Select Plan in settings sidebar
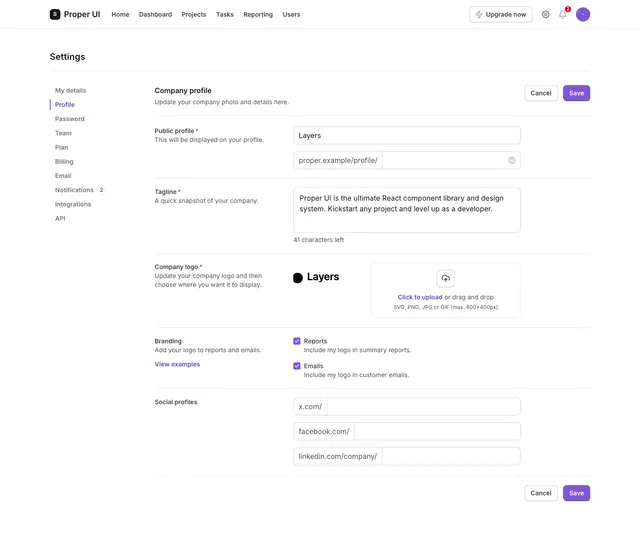The height and width of the screenshot is (544, 640). click(x=61, y=148)
